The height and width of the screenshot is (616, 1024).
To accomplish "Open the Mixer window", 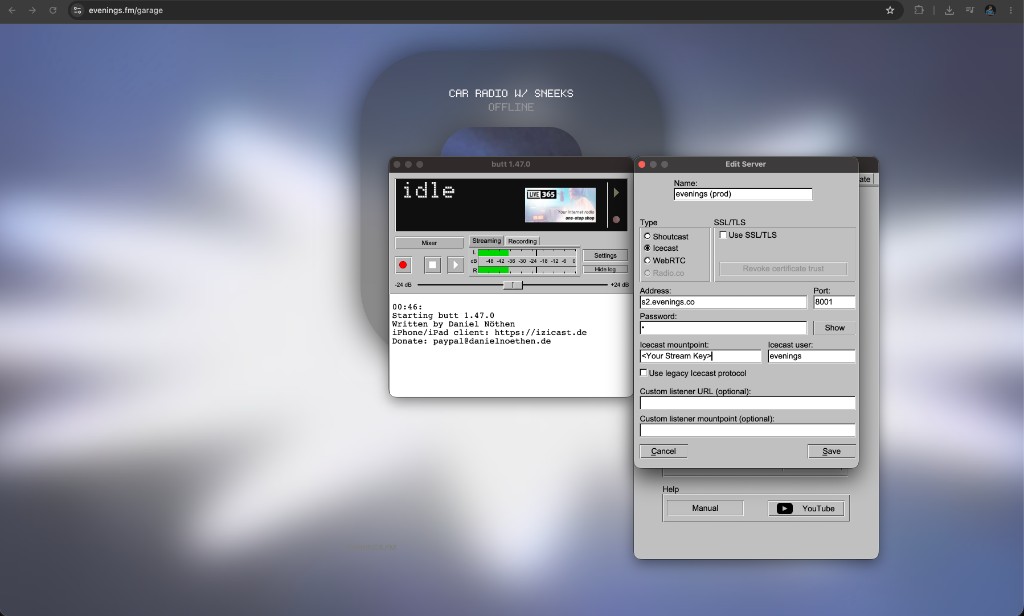I will pyautogui.click(x=429, y=242).
